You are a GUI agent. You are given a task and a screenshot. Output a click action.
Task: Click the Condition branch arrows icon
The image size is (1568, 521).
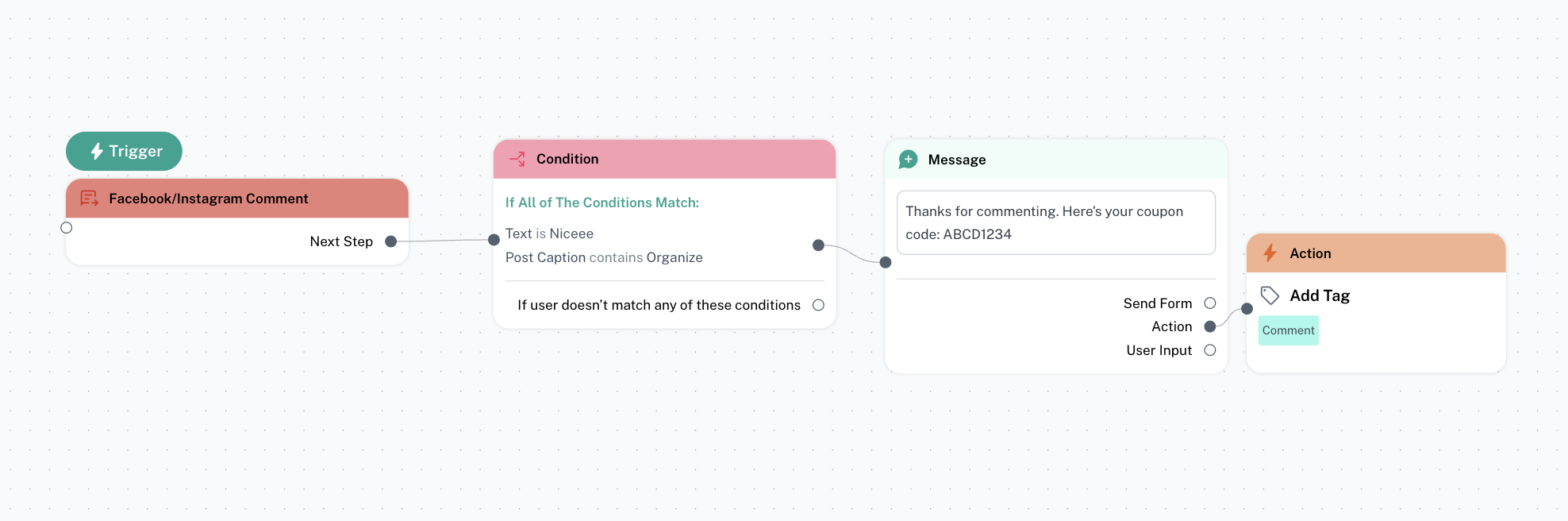517,159
